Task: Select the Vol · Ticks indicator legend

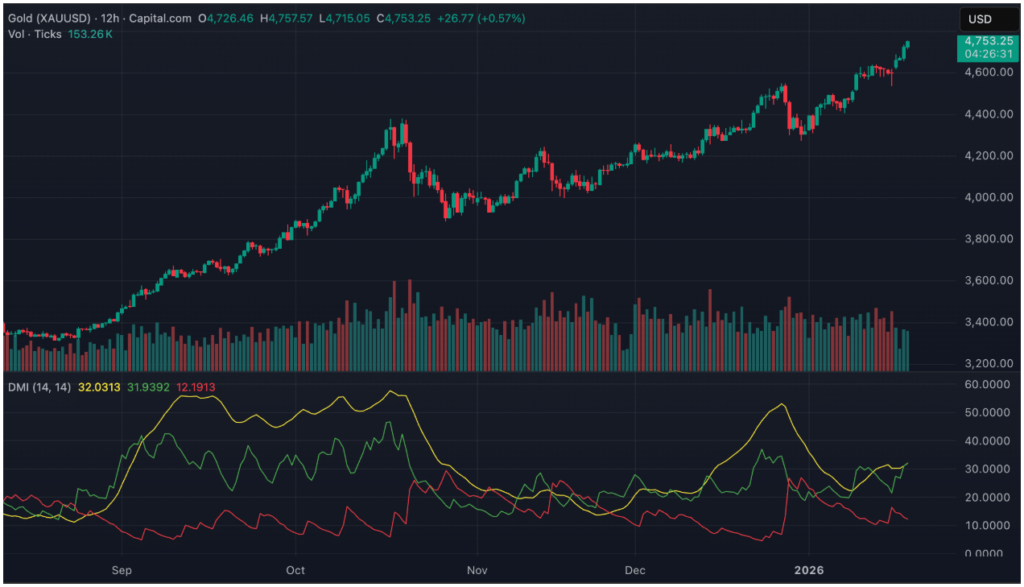Action: pos(34,34)
